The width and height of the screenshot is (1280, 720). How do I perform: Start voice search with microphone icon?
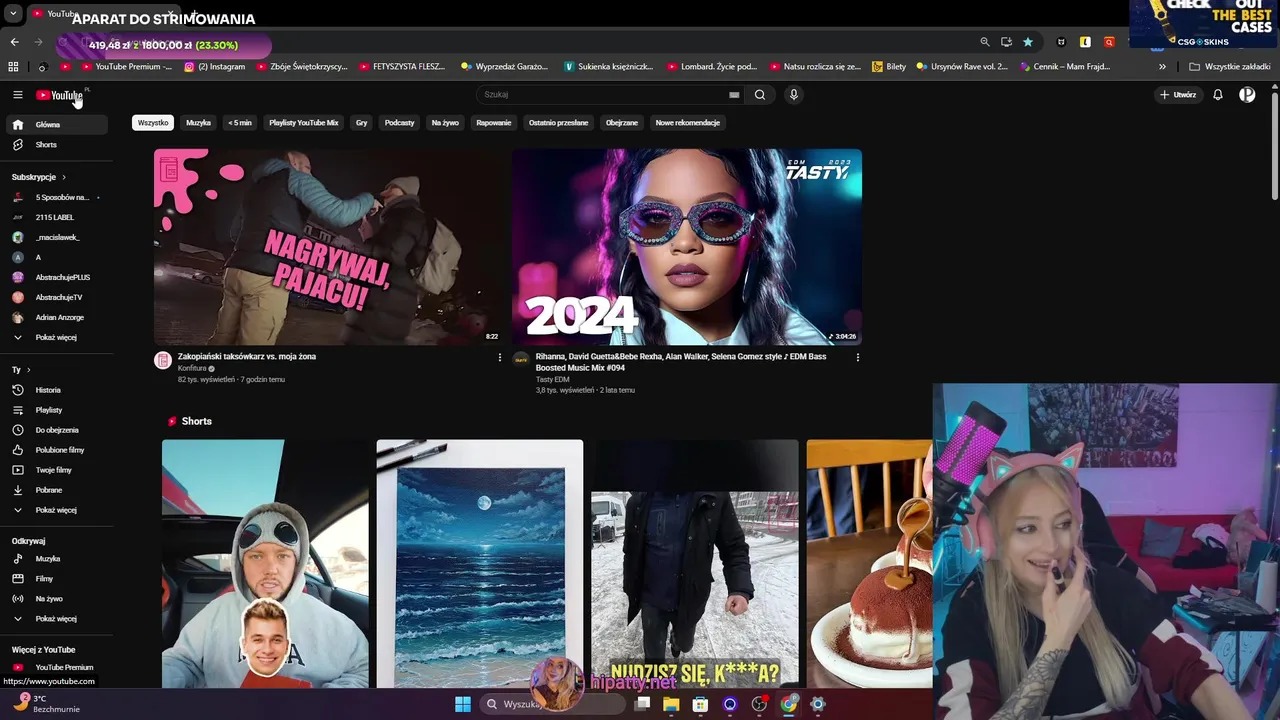click(x=794, y=95)
